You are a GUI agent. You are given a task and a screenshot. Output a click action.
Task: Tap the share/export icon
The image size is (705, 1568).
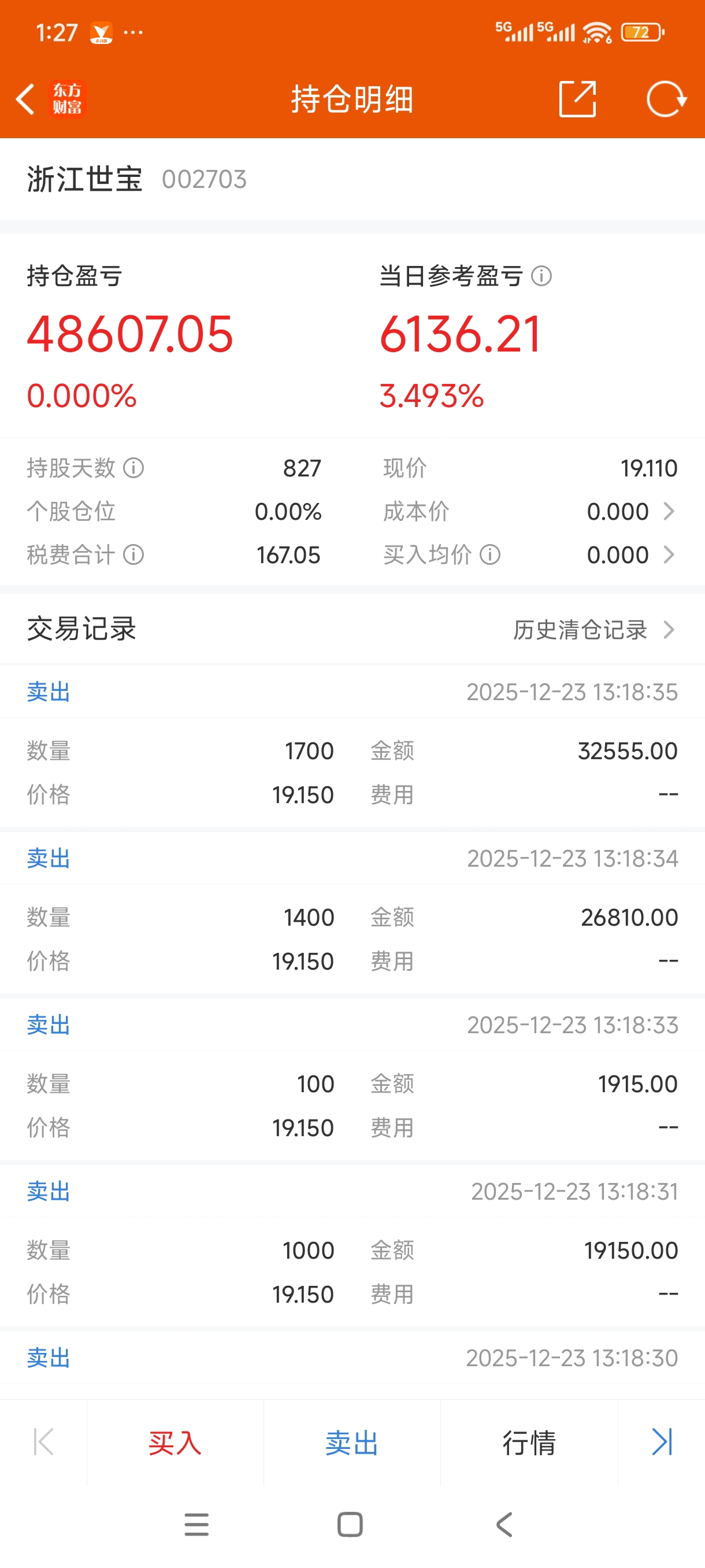[577, 99]
